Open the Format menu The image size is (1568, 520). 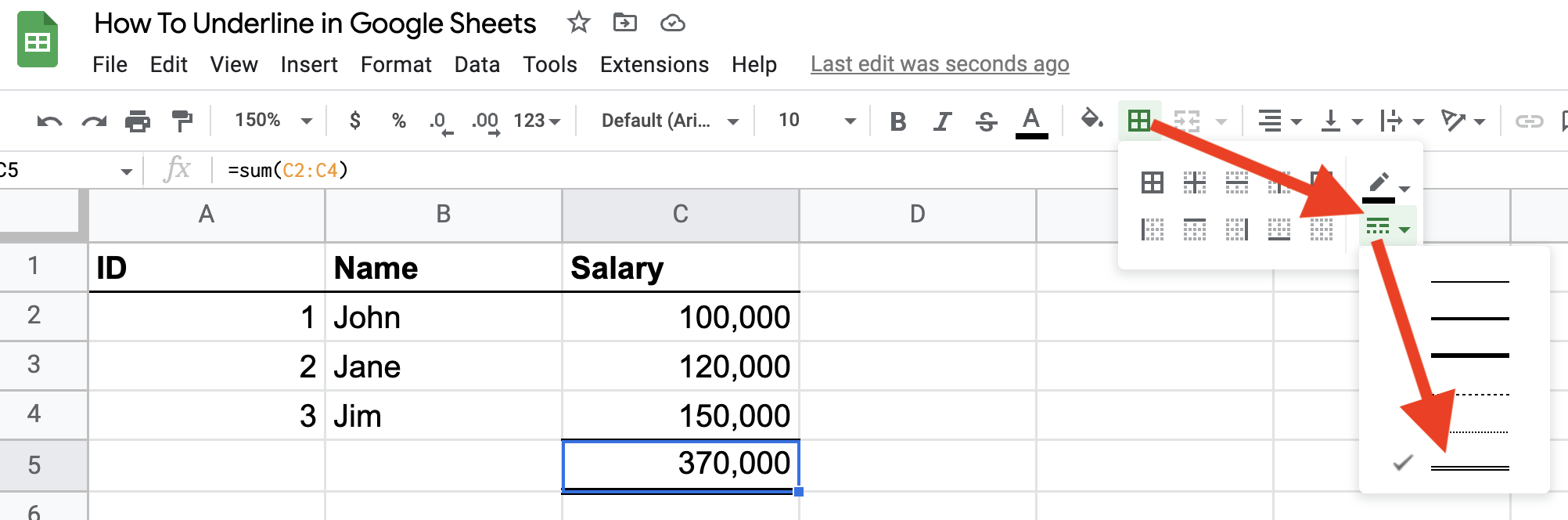396,64
